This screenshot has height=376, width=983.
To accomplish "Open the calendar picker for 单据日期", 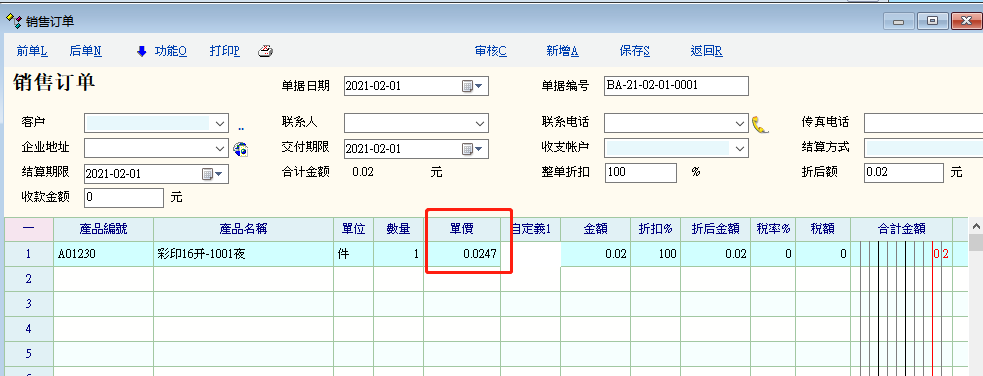I will [472, 86].
